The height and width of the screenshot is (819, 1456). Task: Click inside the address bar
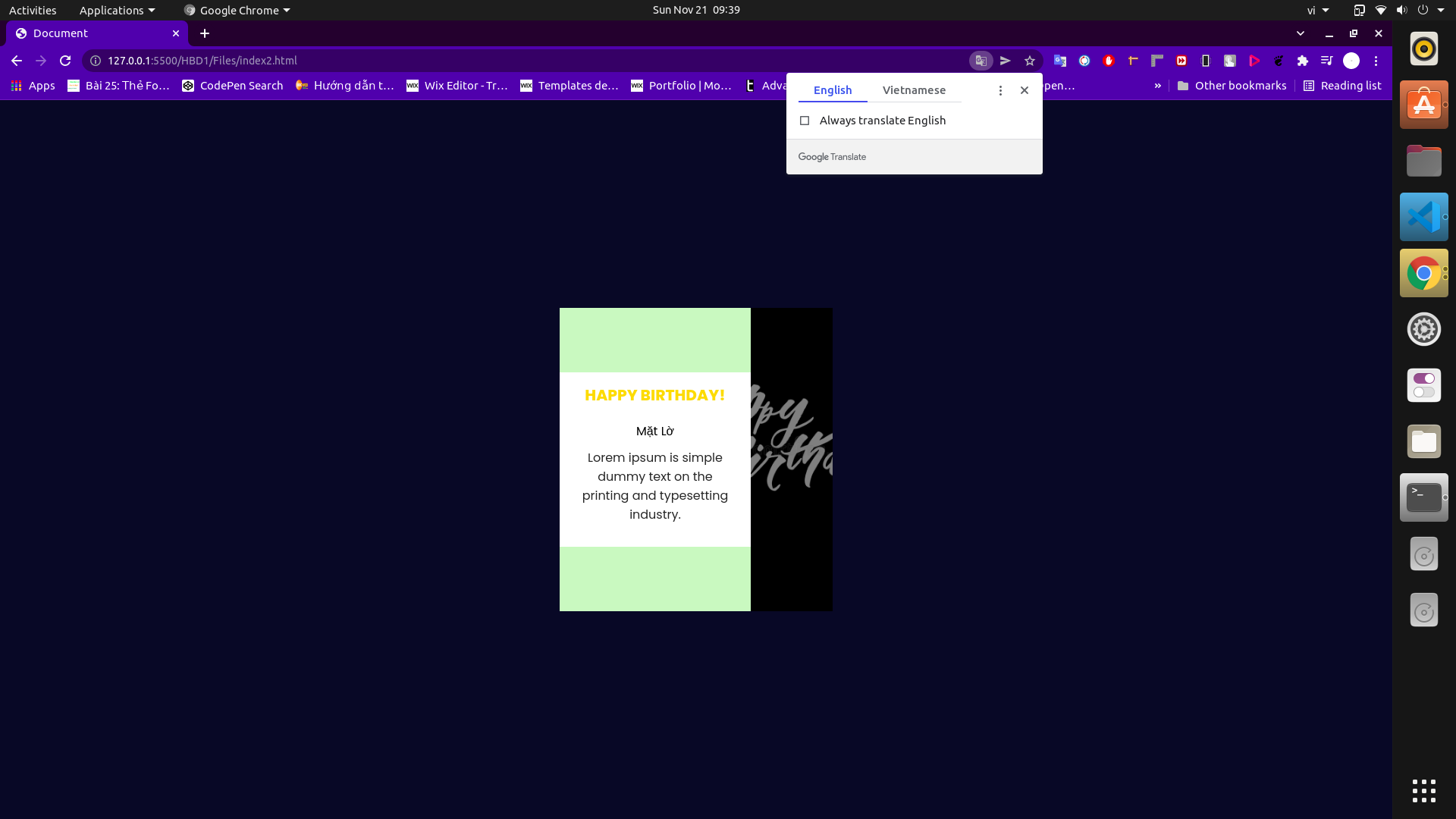click(x=455, y=61)
